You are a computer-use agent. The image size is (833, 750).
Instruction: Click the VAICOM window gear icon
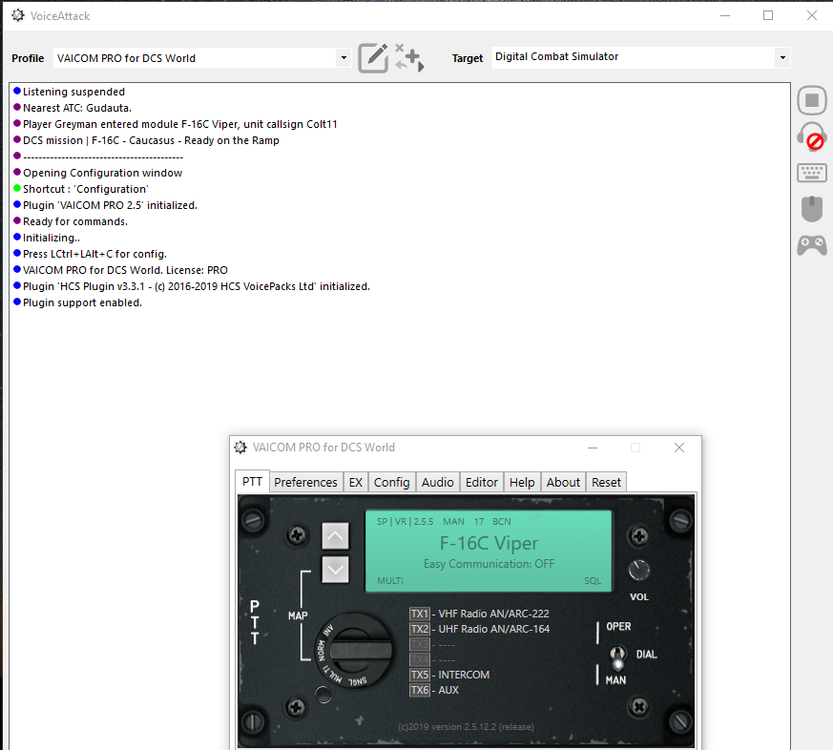[x=240, y=447]
